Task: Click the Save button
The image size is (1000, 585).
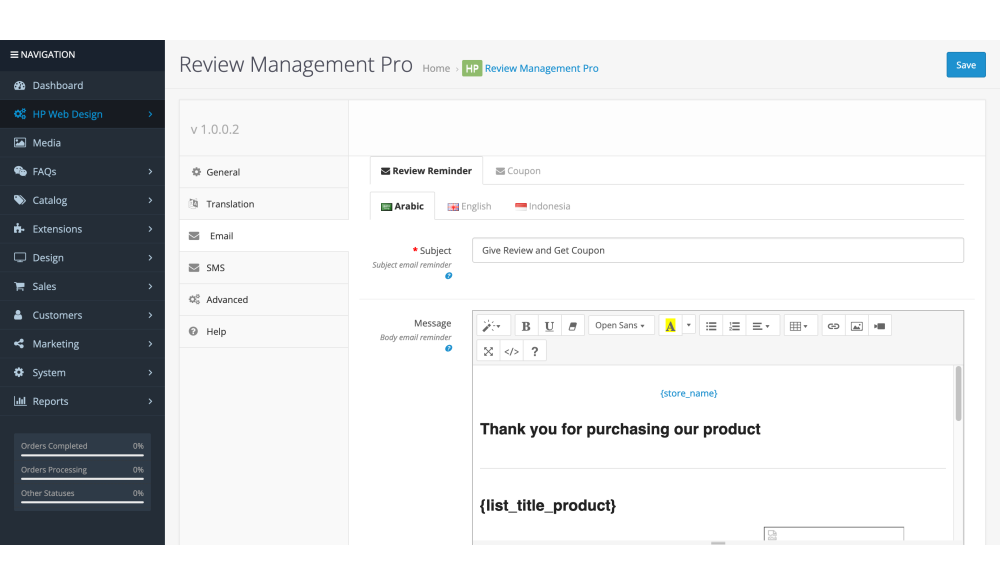Action: [965, 65]
